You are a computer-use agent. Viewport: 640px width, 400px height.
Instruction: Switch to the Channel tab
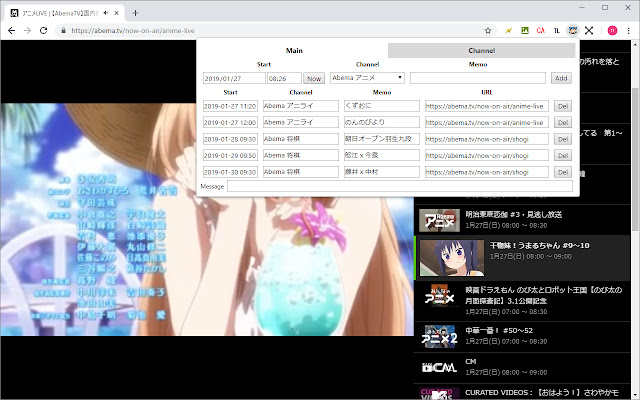[482, 51]
